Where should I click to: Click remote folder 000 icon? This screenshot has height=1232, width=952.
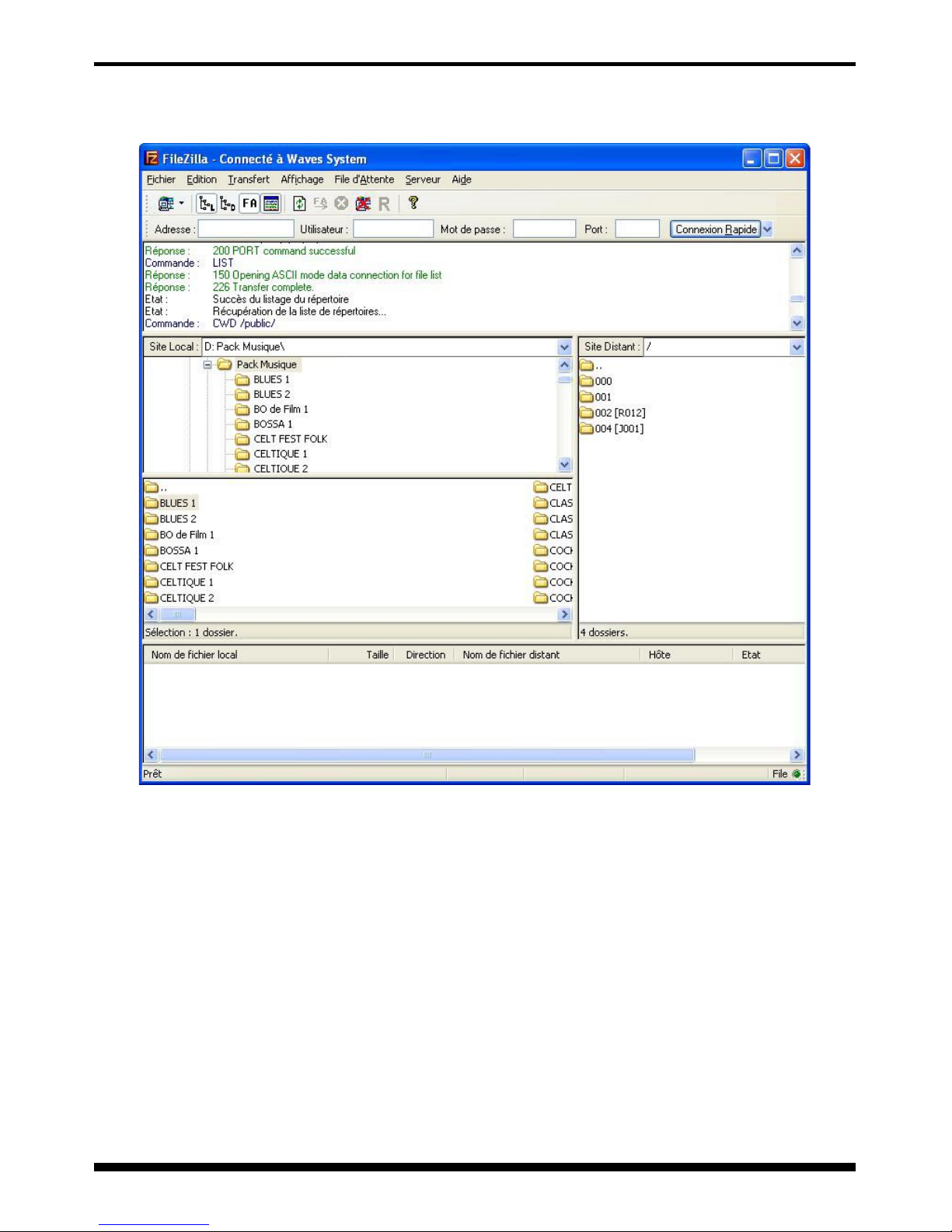tap(587, 381)
